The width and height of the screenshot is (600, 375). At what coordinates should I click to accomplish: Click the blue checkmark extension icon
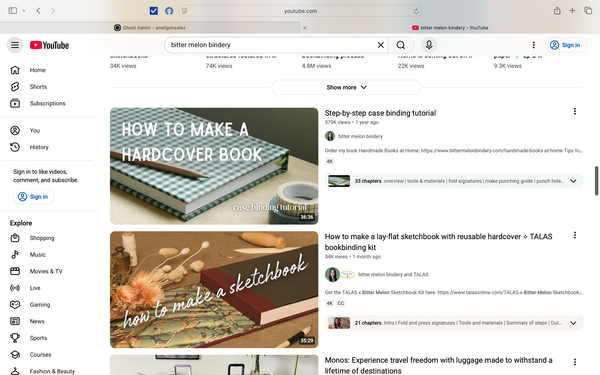154,11
